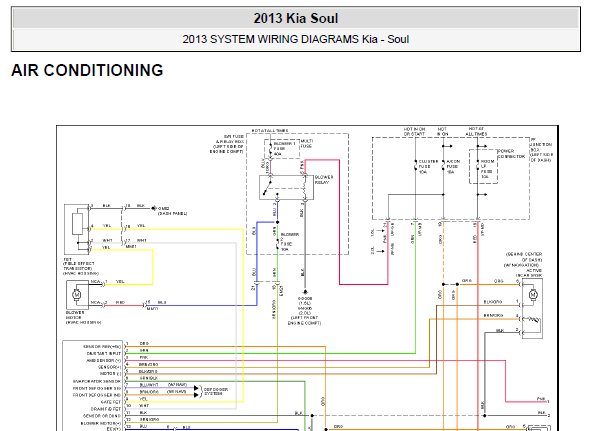This screenshot has height=431, width=604.
Task: Click the "SENSOR REF(+5V)" pin label
Action: [x=102, y=346]
